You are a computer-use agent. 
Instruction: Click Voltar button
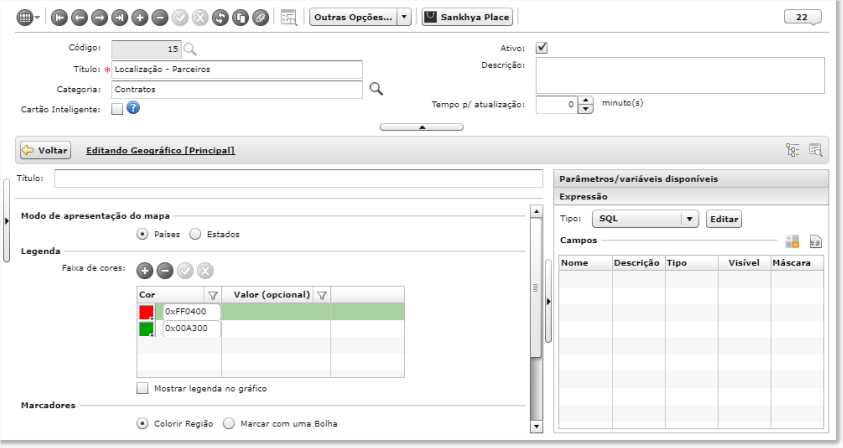tap(45, 150)
